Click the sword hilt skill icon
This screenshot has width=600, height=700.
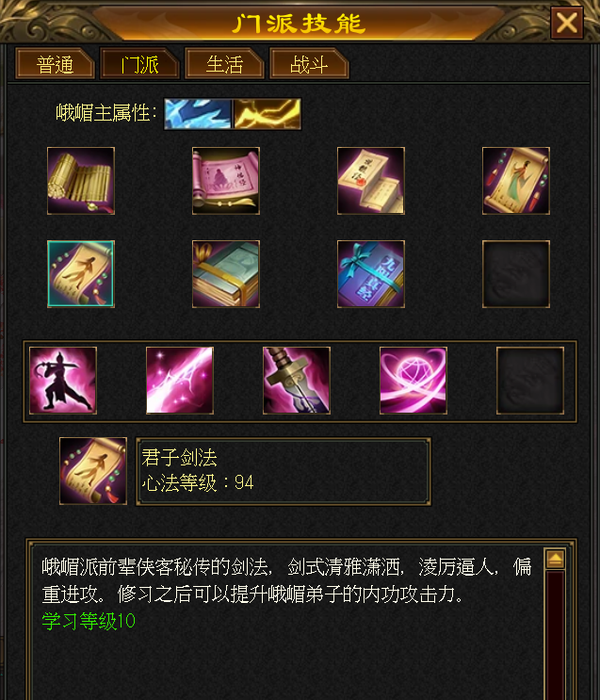(x=297, y=380)
